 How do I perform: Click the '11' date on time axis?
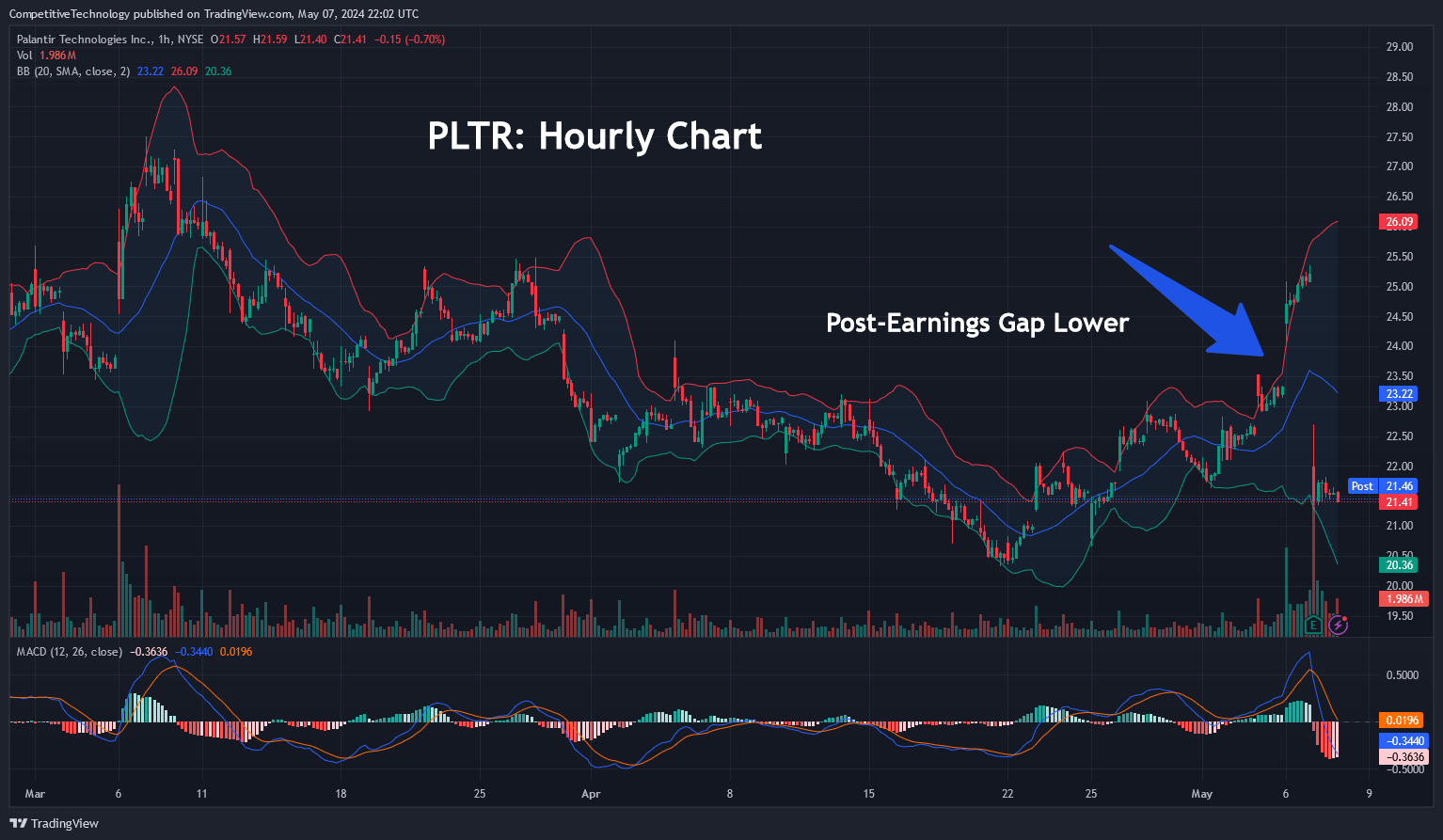pos(202,794)
